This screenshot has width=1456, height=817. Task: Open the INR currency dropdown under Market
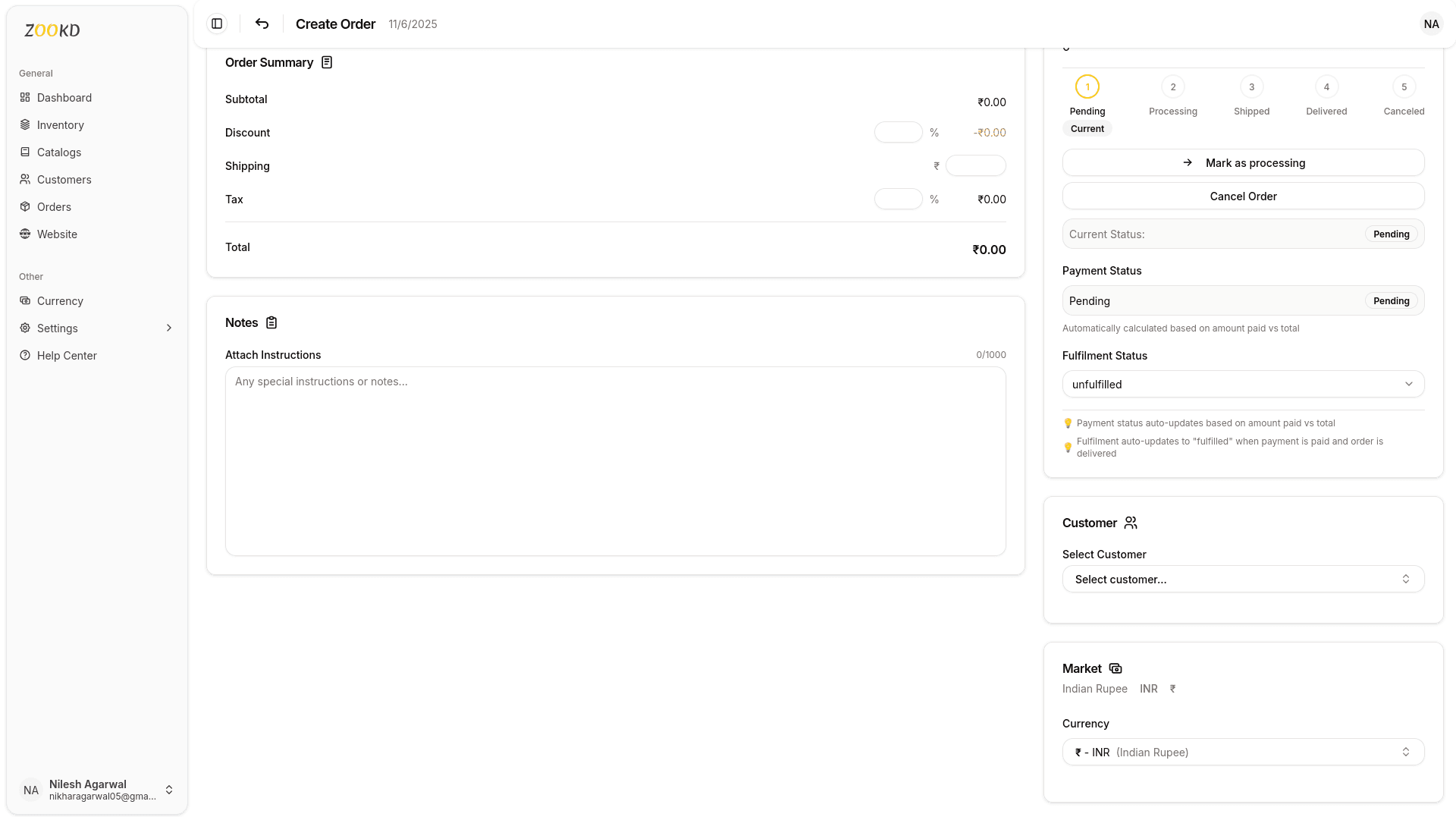tap(1242, 752)
